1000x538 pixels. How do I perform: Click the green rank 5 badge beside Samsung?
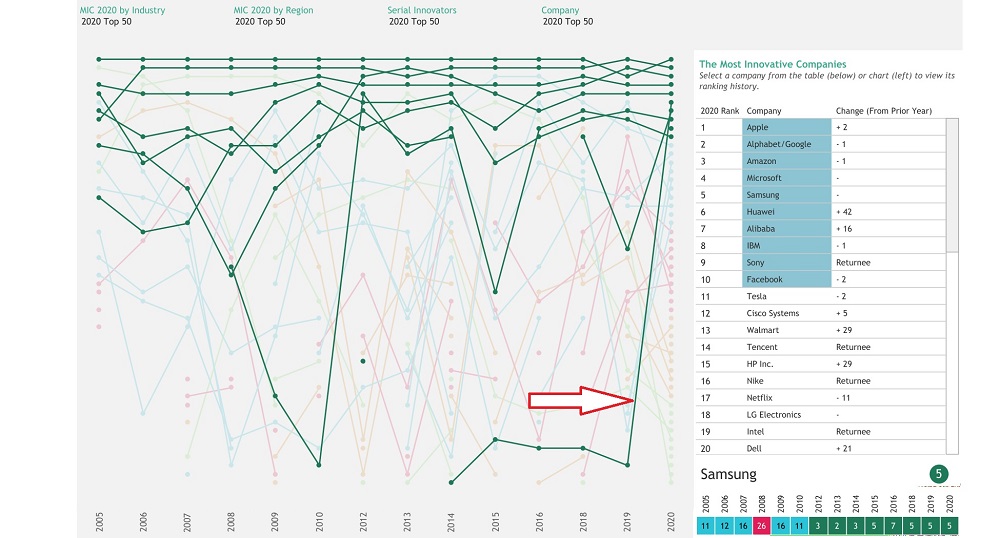pos(938,474)
